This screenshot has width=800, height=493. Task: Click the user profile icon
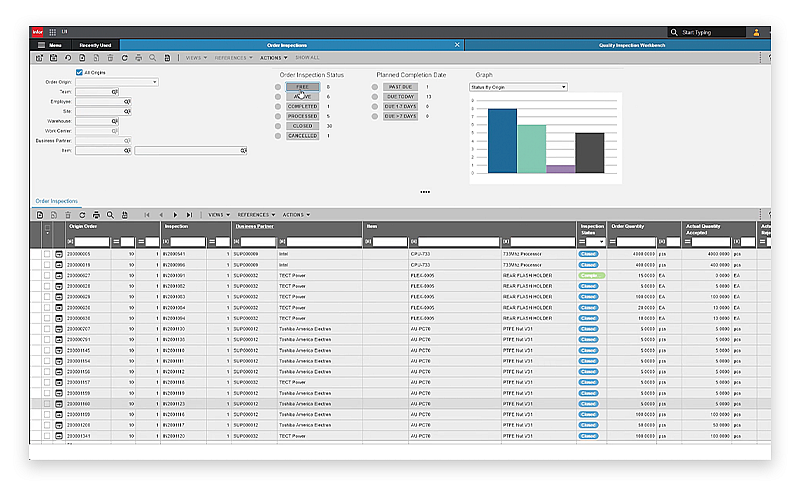tap(756, 32)
